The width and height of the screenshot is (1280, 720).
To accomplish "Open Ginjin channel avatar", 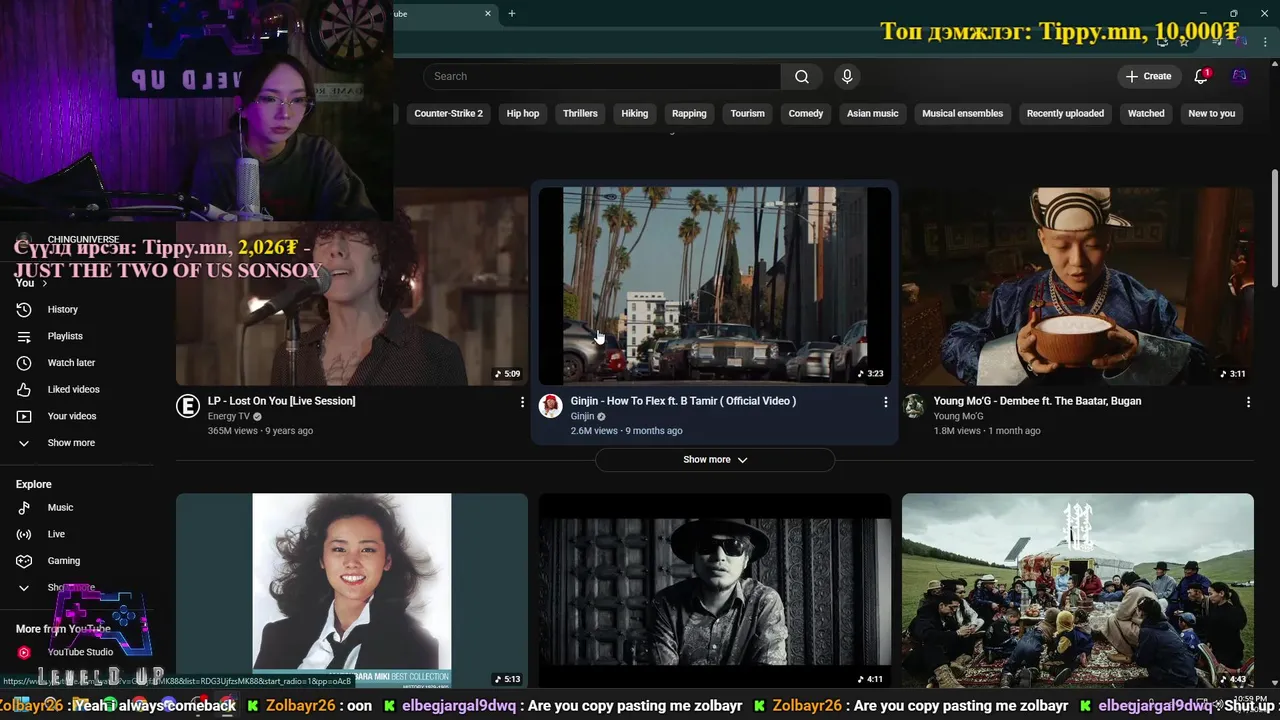I will coord(550,405).
